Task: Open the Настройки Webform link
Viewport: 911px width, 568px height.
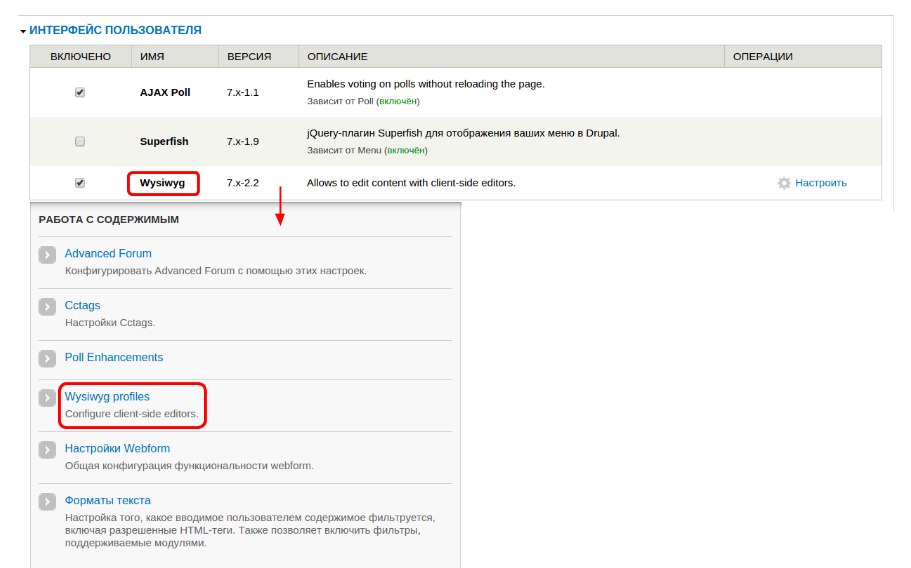Action: click(x=118, y=448)
